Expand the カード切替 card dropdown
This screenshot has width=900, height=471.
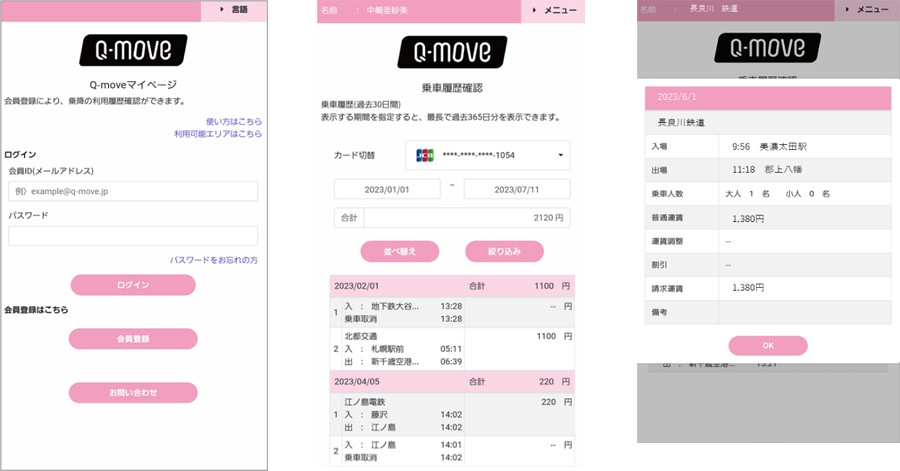[487, 155]
